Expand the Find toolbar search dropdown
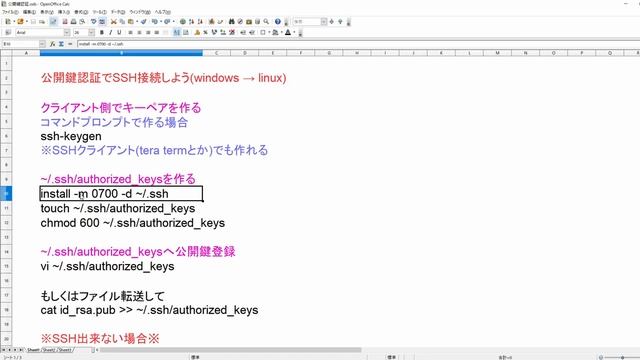 pyautogui.click(x=324, y=21)
